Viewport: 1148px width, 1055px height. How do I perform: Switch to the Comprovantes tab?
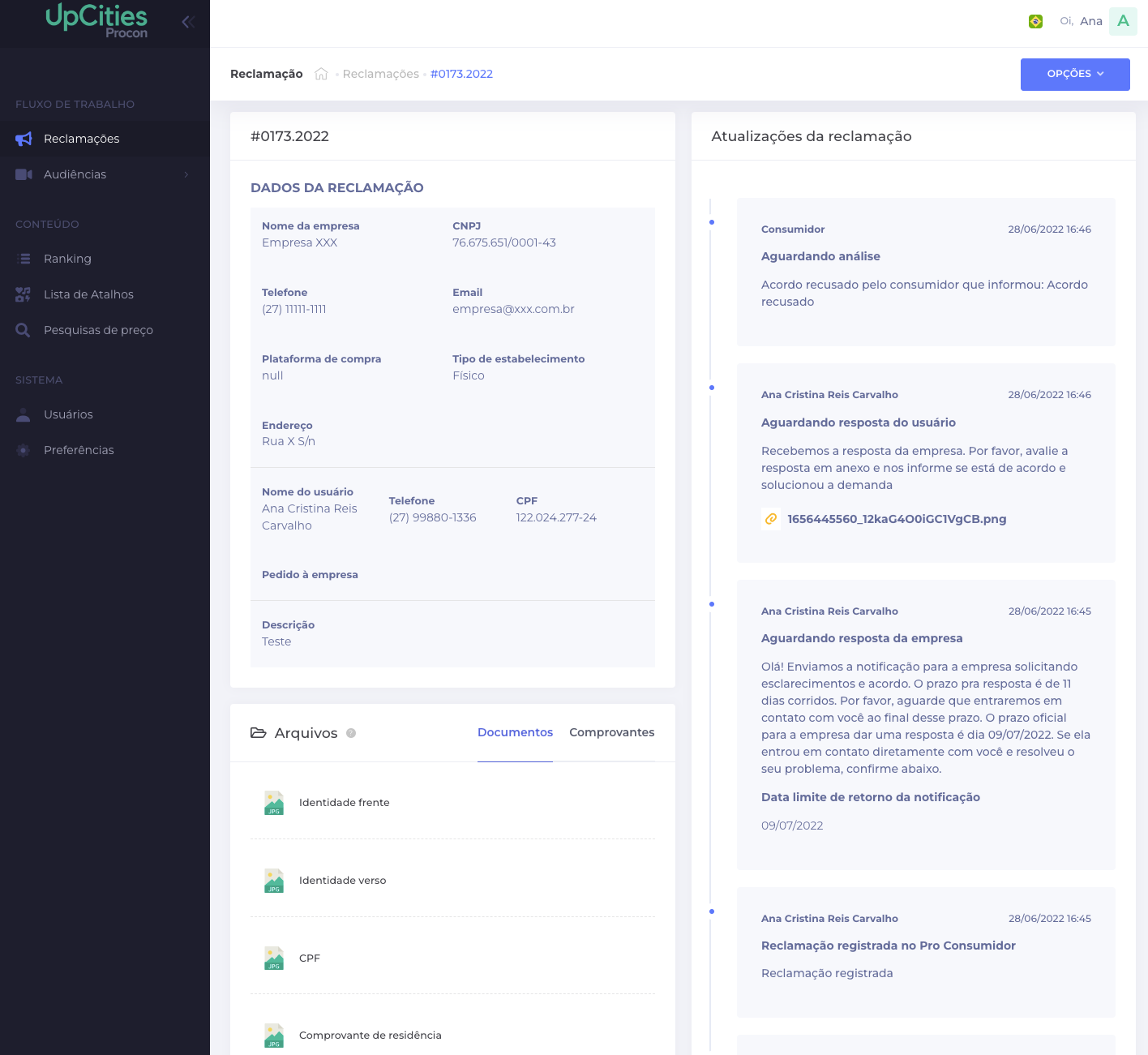click(611, 732)
